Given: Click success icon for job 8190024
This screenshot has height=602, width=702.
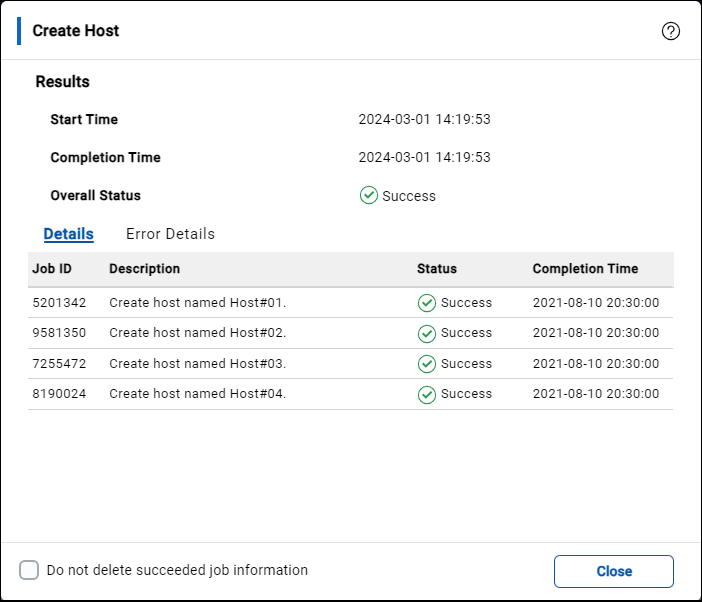Looking at the screenshot, I should pyautogui.click(x=426, y=394).
